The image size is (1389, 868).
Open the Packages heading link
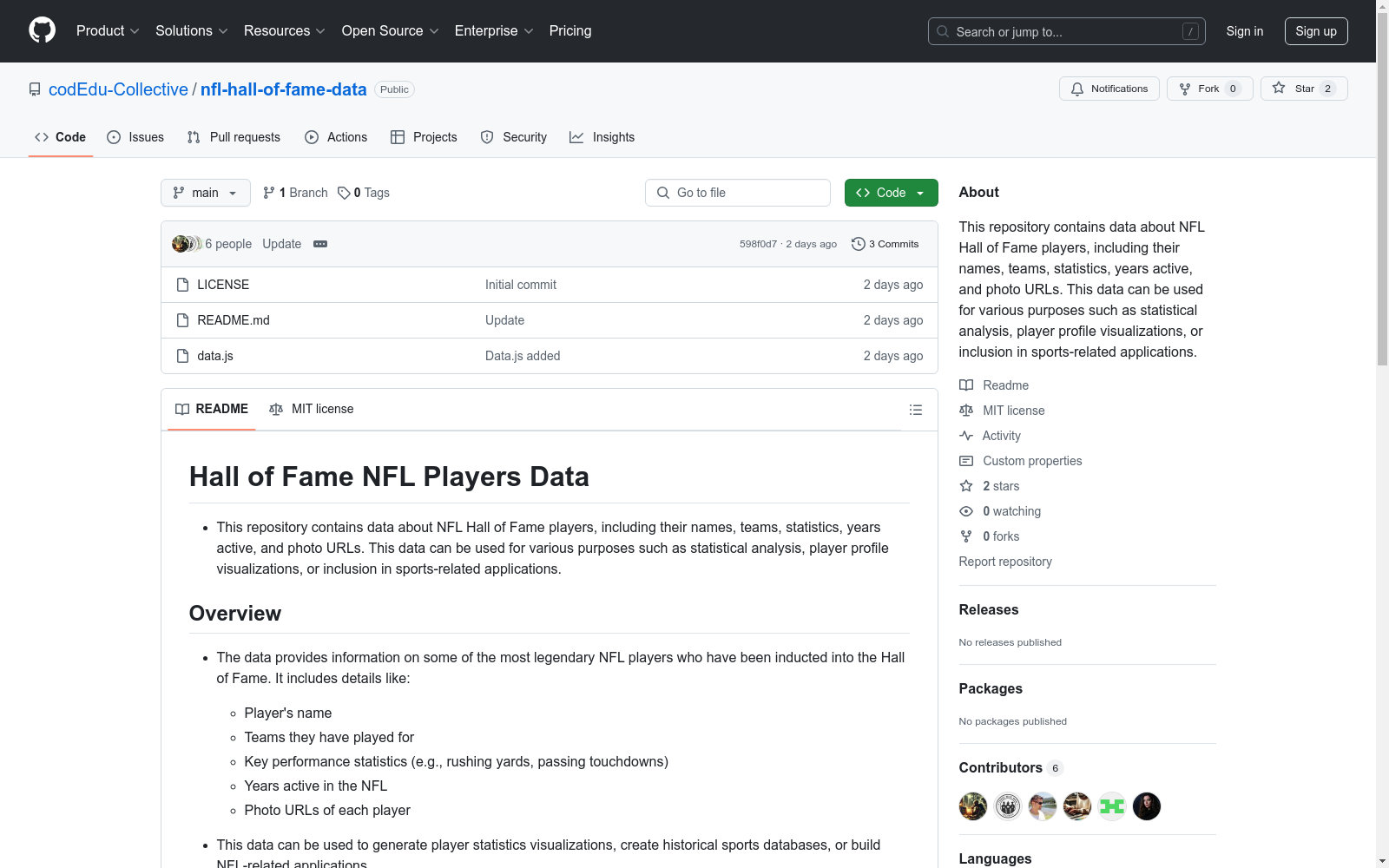pos(991,688)
